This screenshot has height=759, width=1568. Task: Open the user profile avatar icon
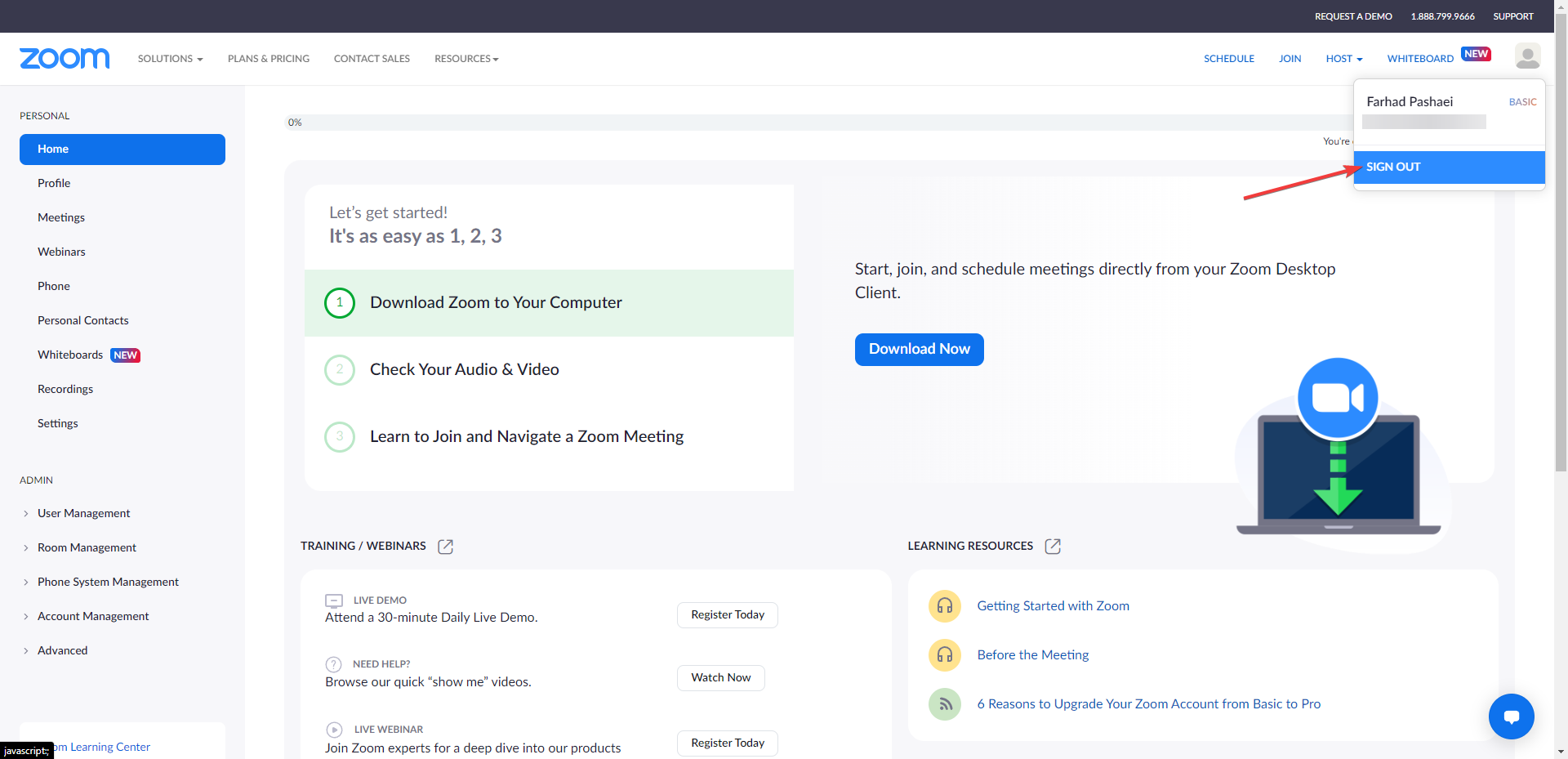pos(1527,56)
